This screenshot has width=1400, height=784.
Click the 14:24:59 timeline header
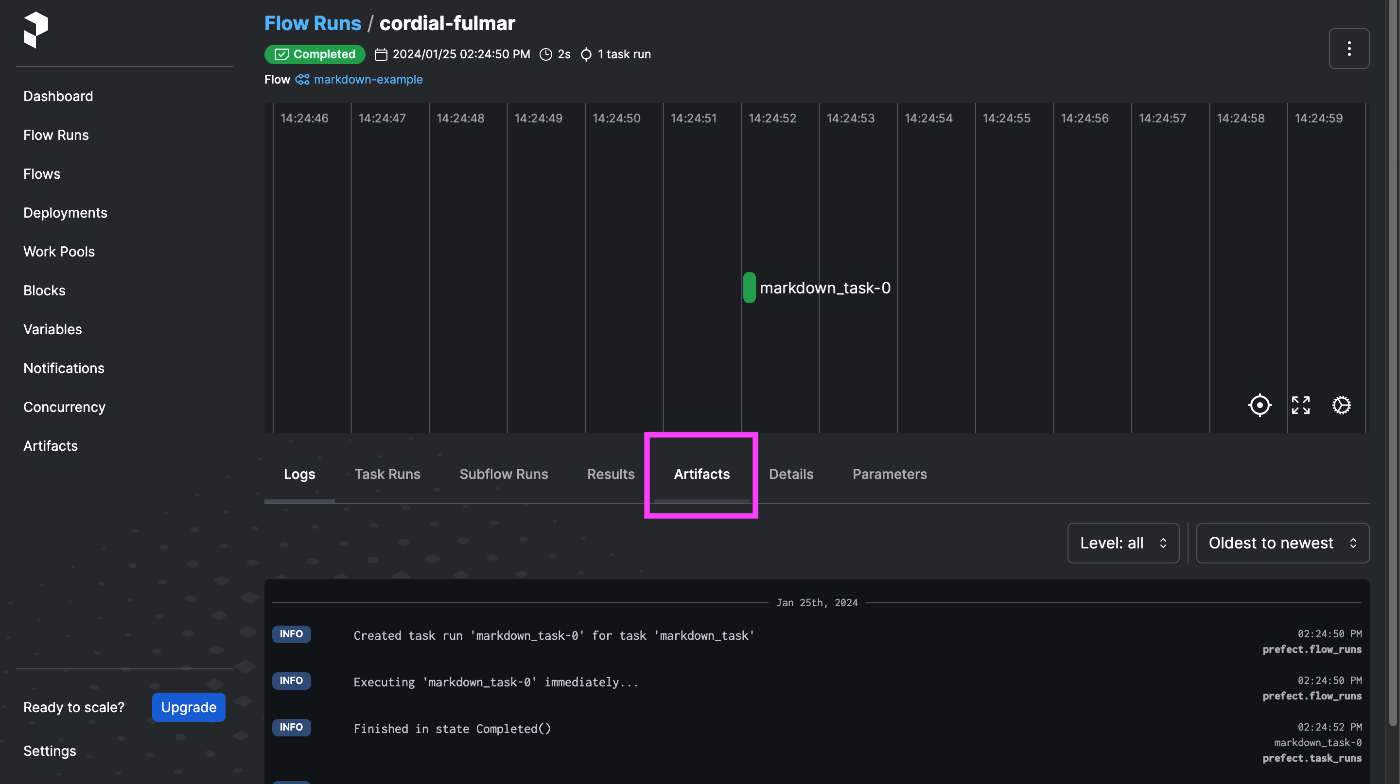[x=1319, y=118]
